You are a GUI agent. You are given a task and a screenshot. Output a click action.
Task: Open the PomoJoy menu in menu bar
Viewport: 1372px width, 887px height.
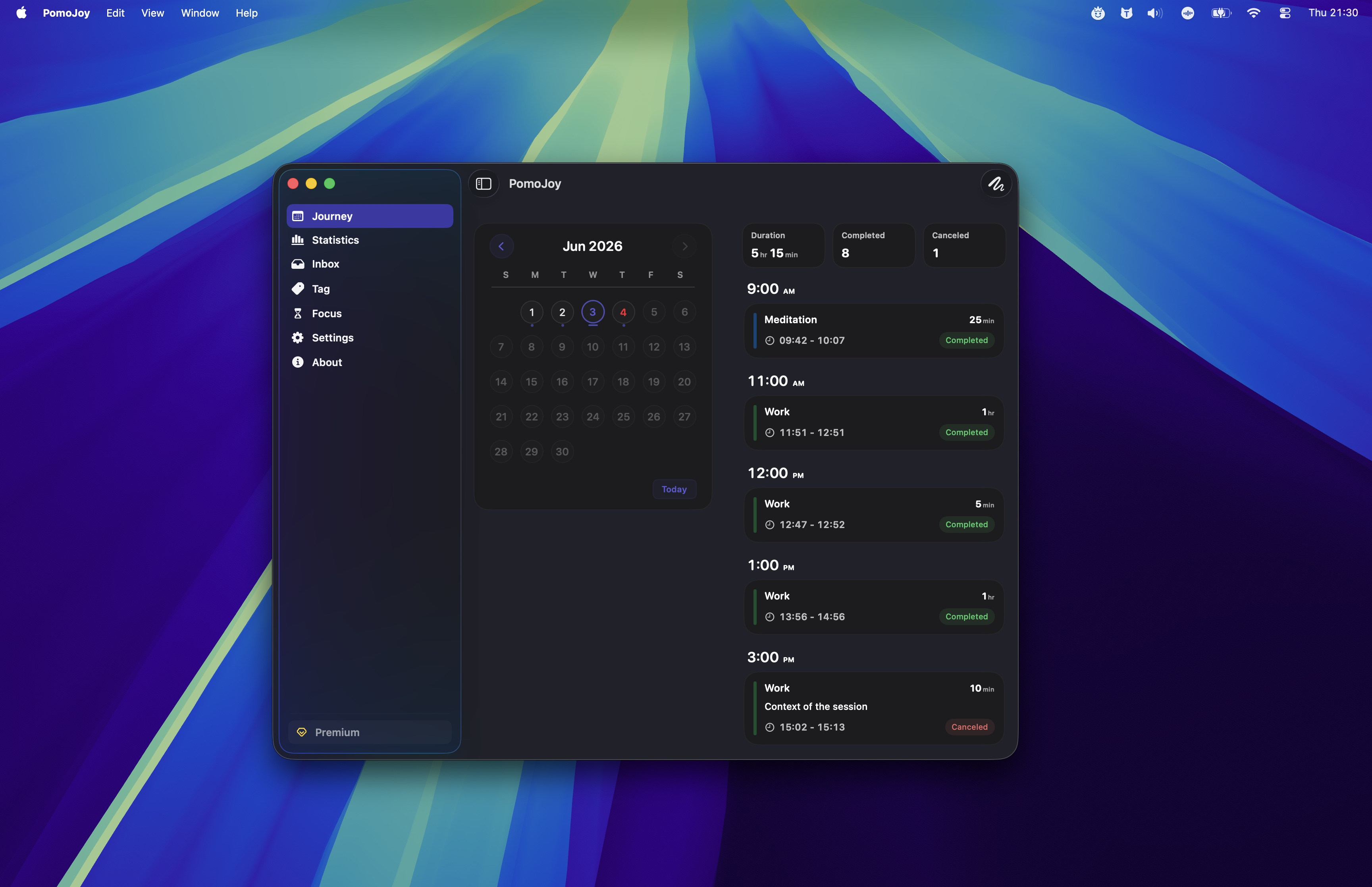coord(66,13)
